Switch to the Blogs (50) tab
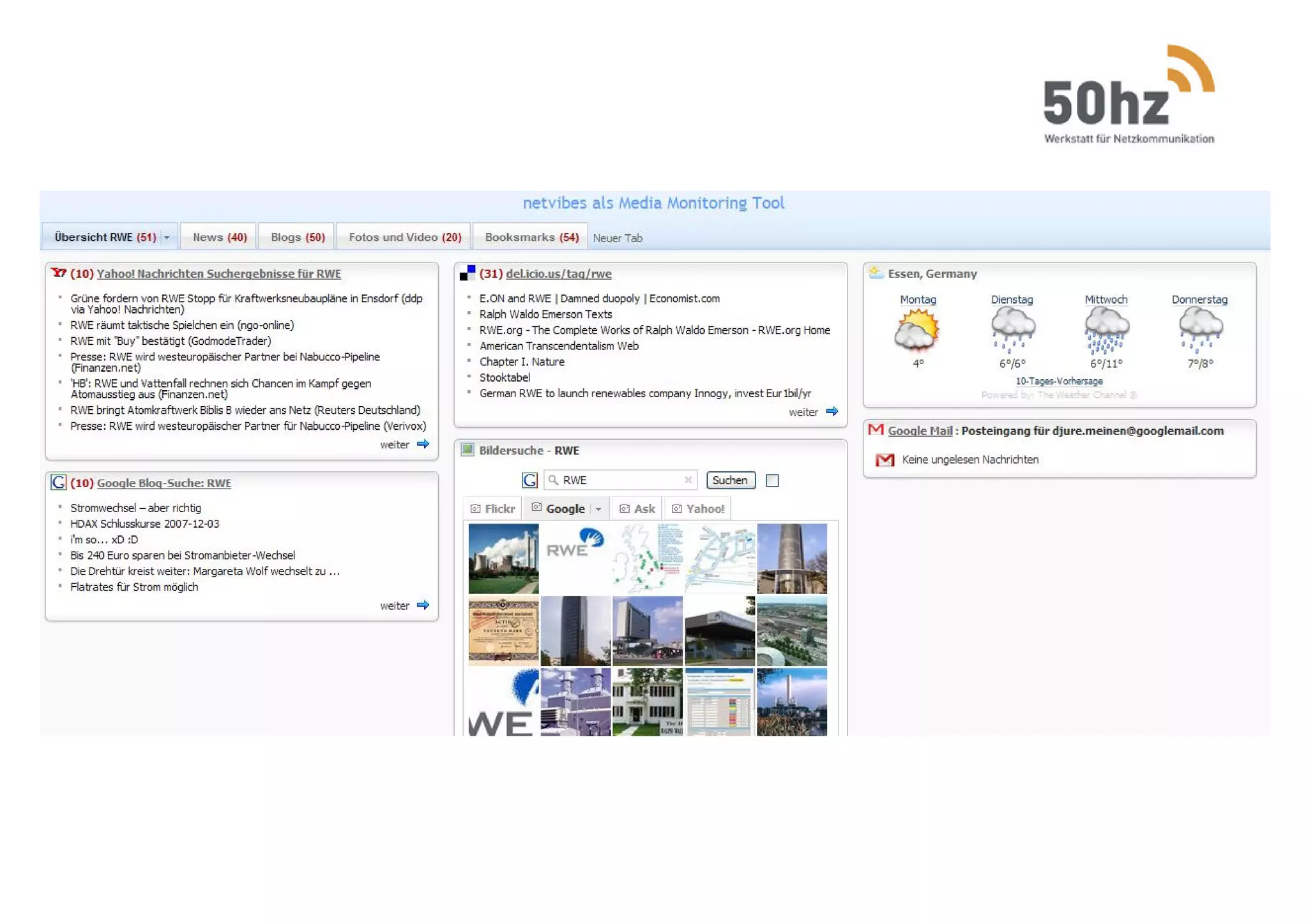The height and width of the screenshot is (924, 1308). [x=298, y=237]
